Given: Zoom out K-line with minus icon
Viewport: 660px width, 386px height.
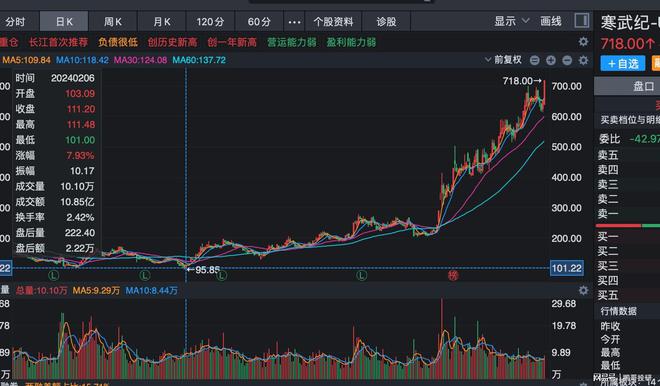Looking at the screenshot, I should 567,60.
